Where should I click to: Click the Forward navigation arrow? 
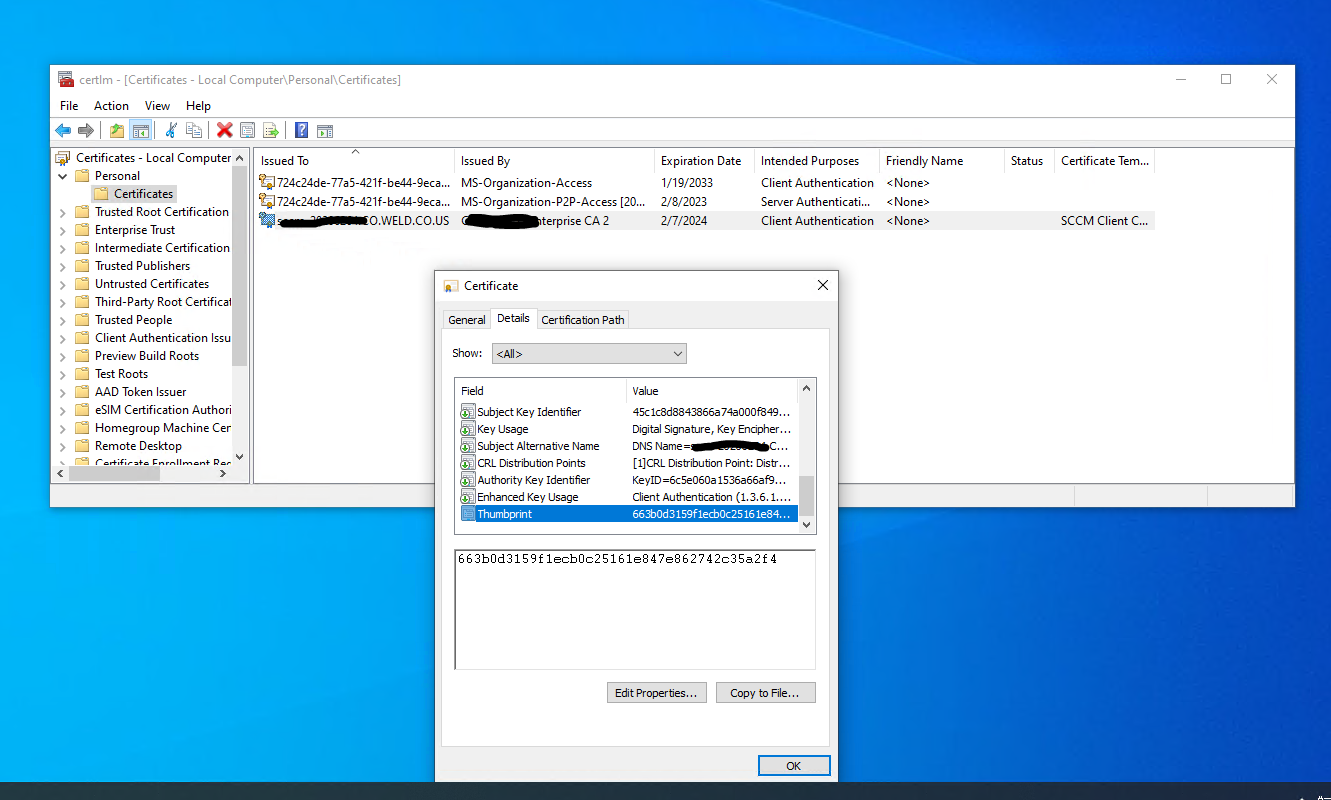click(86, 130)
